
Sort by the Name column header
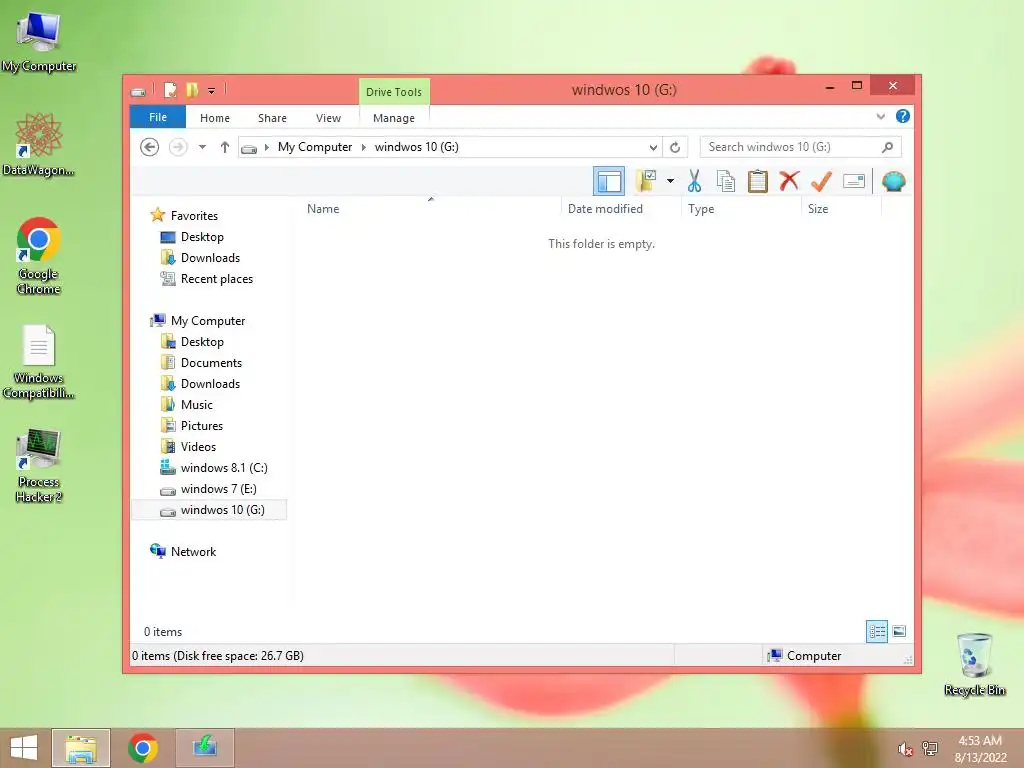point(431,208)
